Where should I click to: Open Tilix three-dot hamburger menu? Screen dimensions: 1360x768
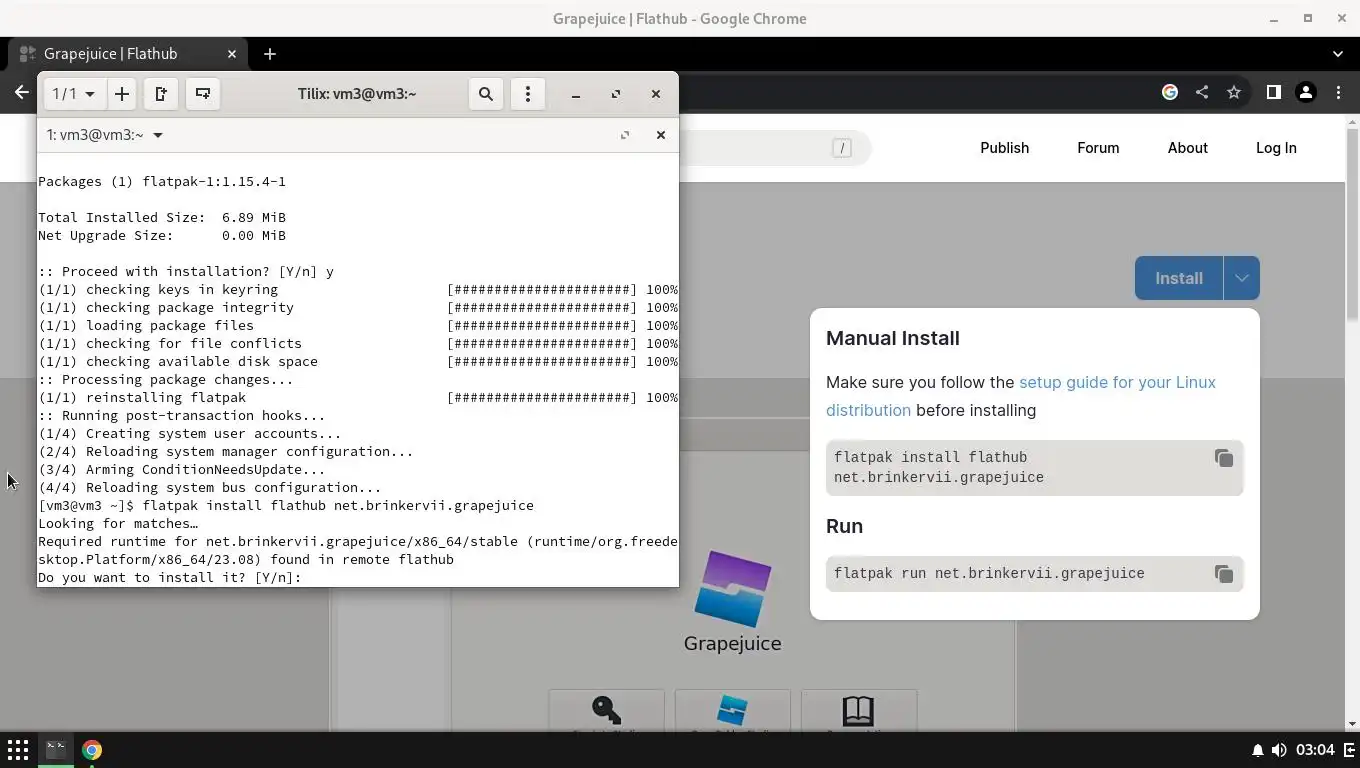coord(528,94)
